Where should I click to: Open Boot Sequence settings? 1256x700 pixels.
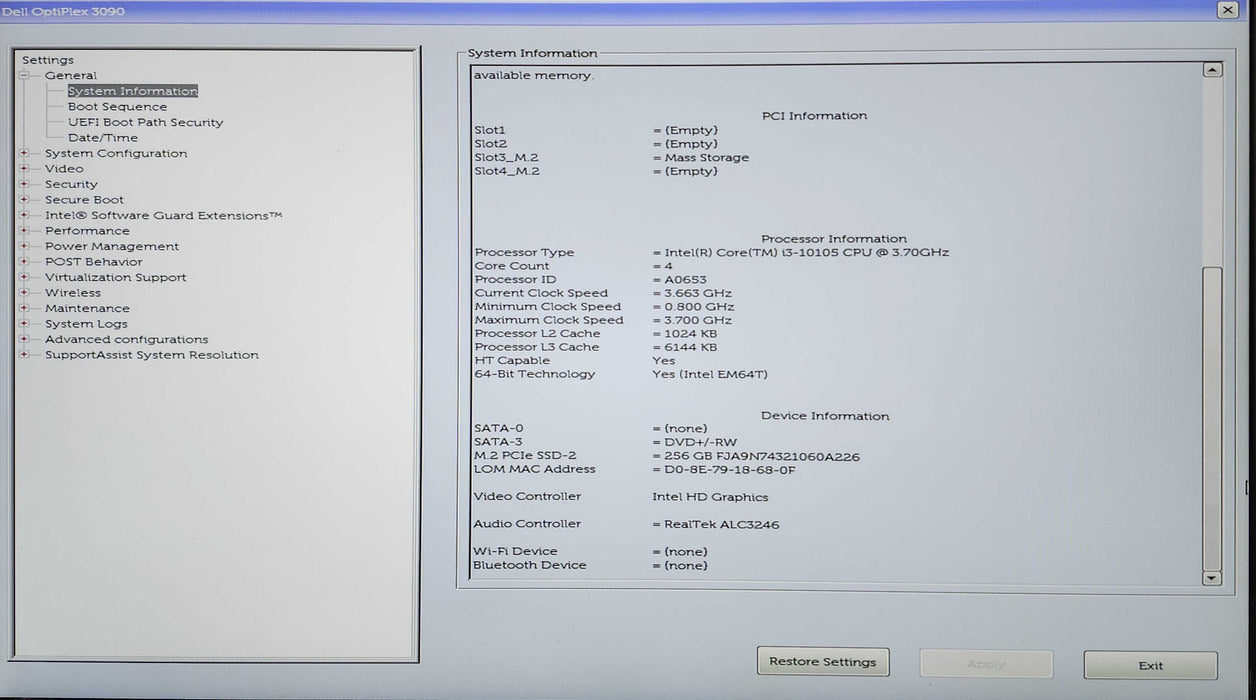(x=117, y=107)
